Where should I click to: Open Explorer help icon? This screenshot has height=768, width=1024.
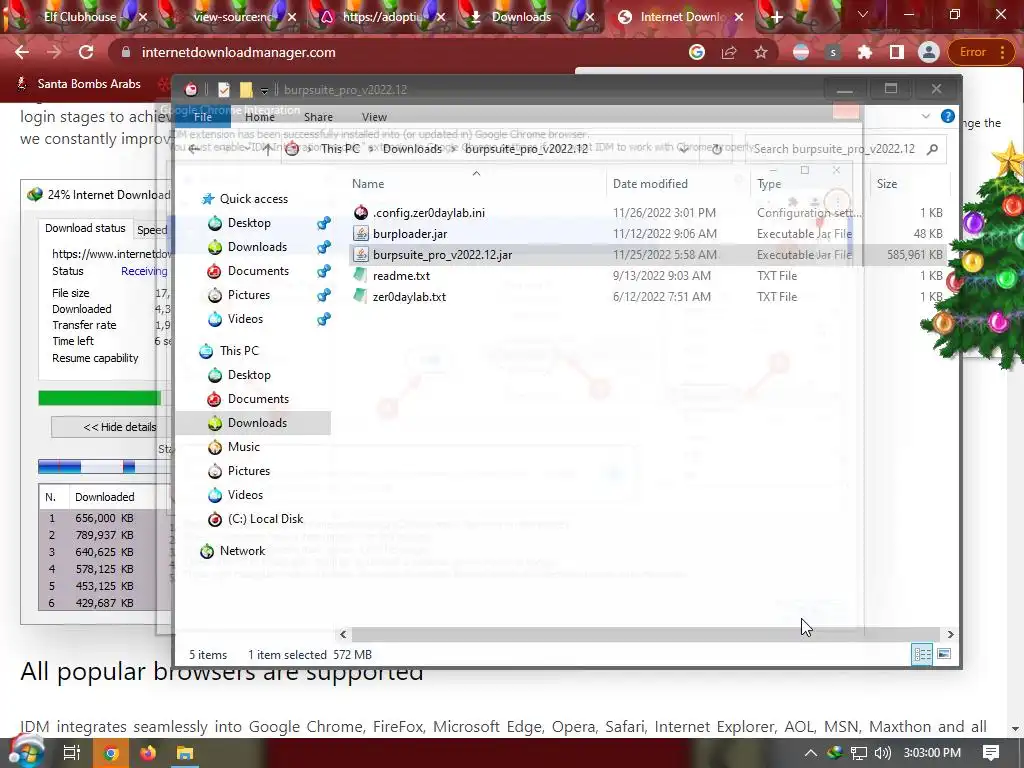pos(948,116)
